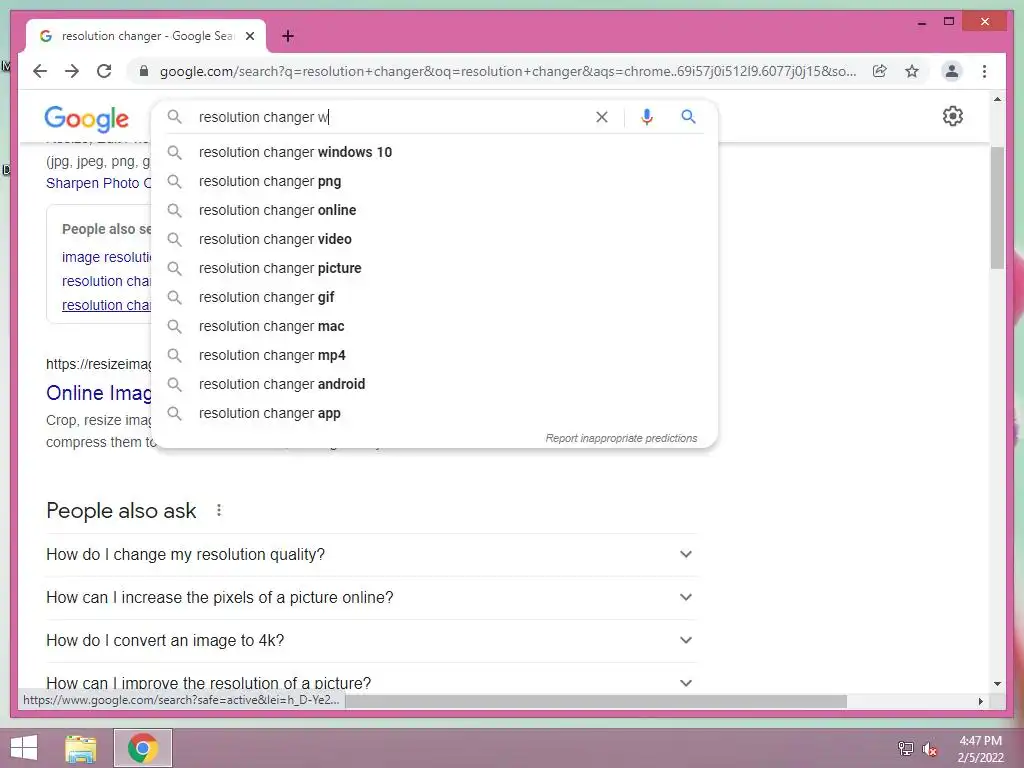This screenshot has width=1024, height=768.
Task: Click the Chrome address bar URL
Action: [x=508, y=71]
